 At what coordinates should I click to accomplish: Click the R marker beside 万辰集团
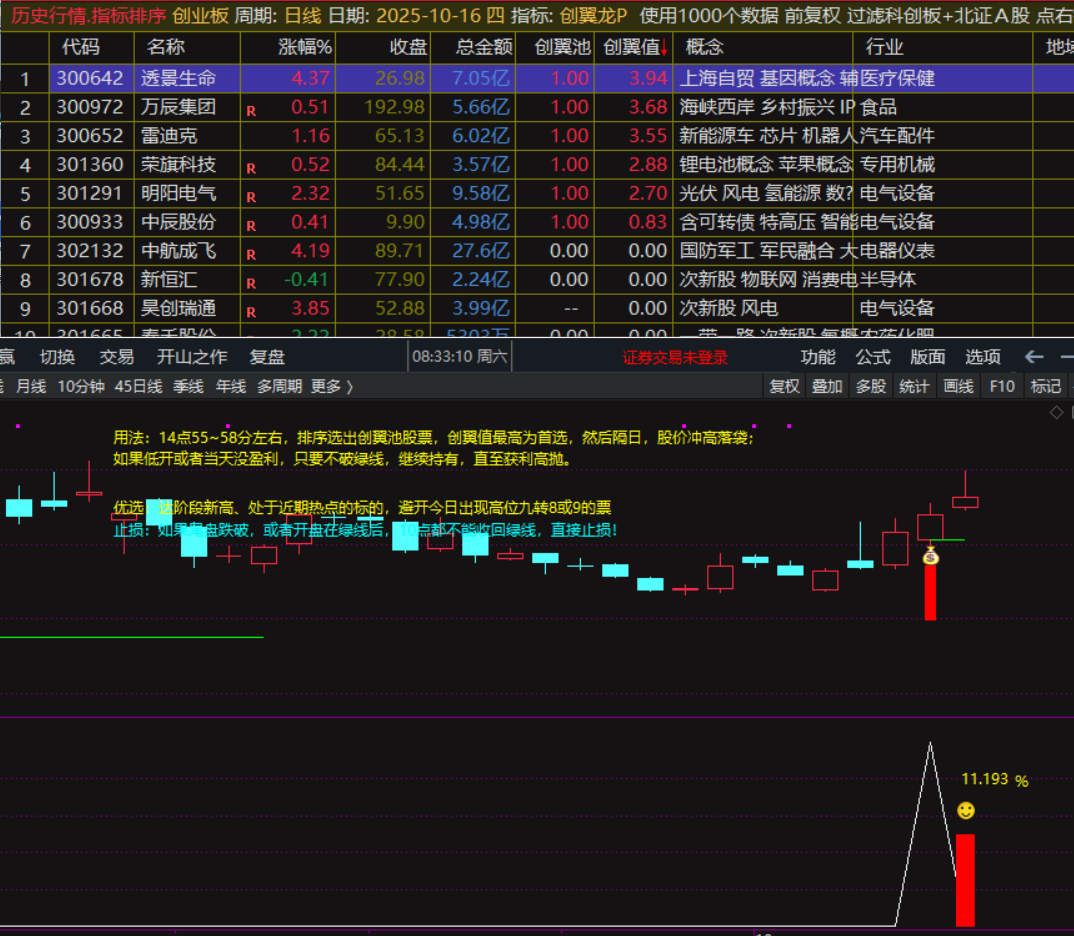pos(251,111)
